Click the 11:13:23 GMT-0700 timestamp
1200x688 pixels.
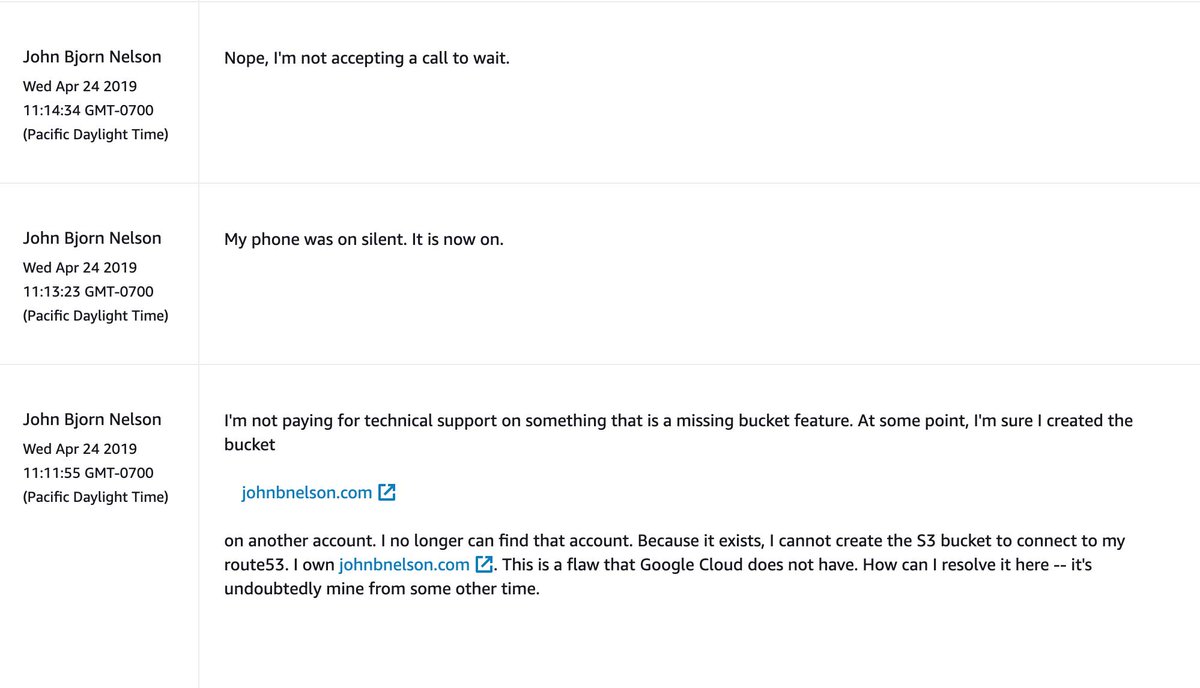(x=88, y=291)
